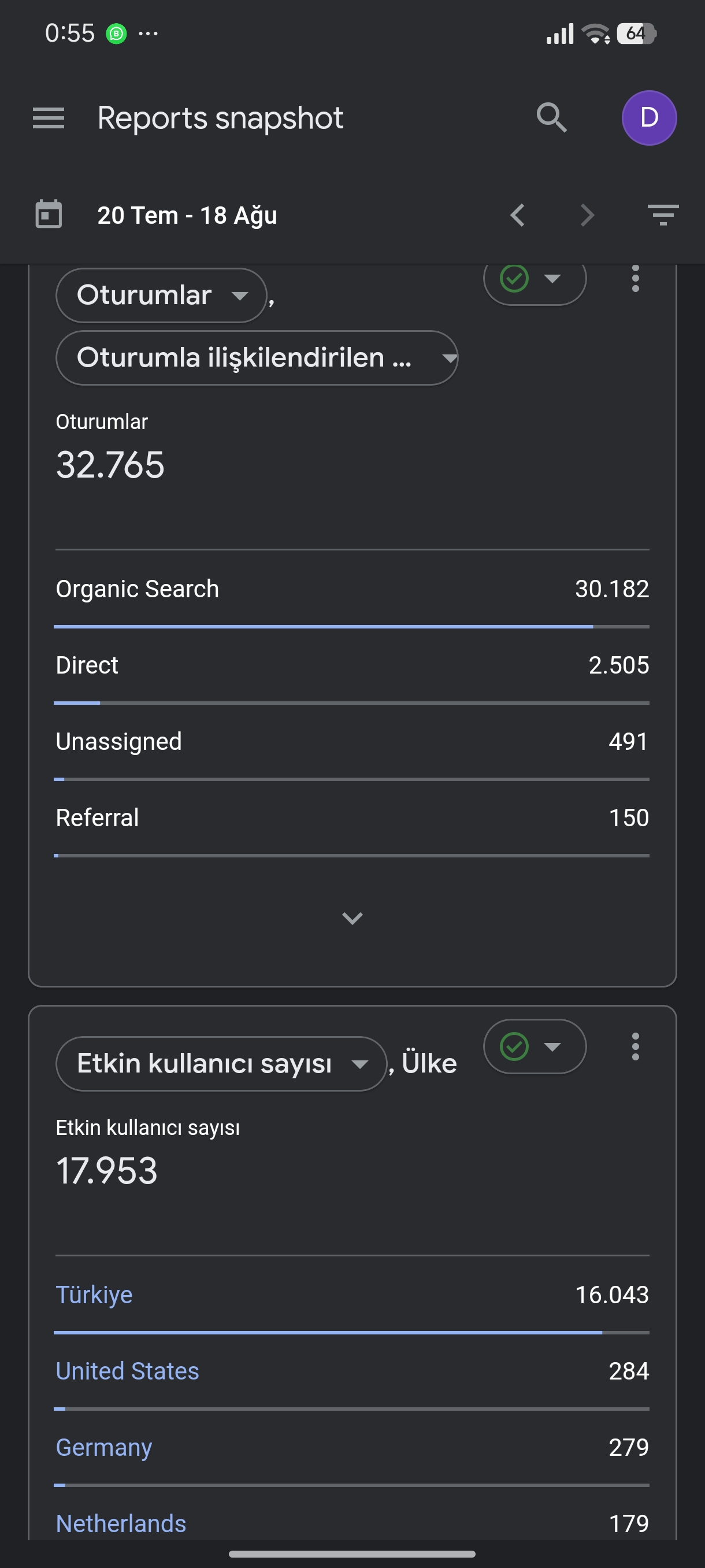Image resolution: width=705 pixels, height=1568 pixels.
Task: Open Oturumlar metric dropdown
Action: [161, 295]
